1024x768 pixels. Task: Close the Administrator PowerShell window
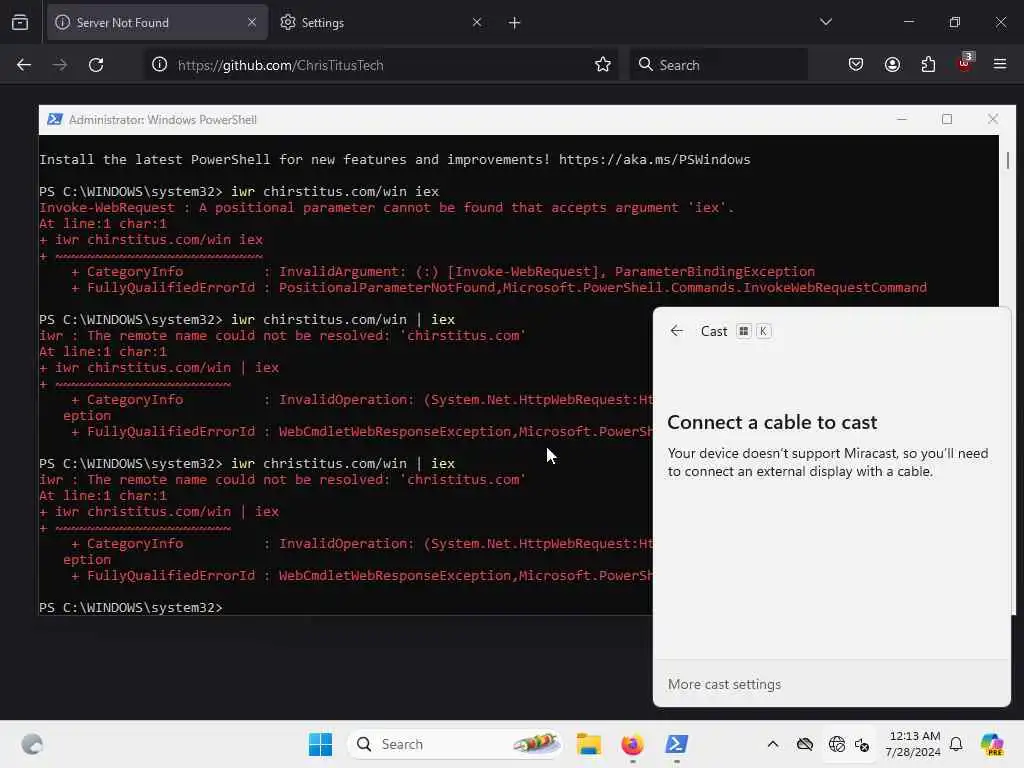pos(993,120)
